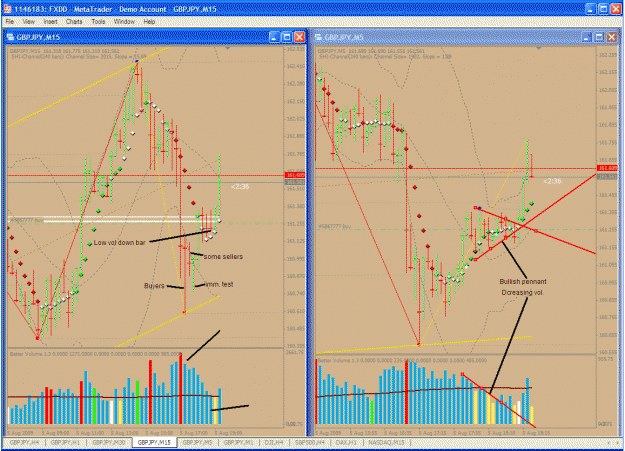Image resolution: width=625 pixels, height=451 pixels.
Task: Click the Better Volume indicator label in M5 chart
Action: (402, 360)
